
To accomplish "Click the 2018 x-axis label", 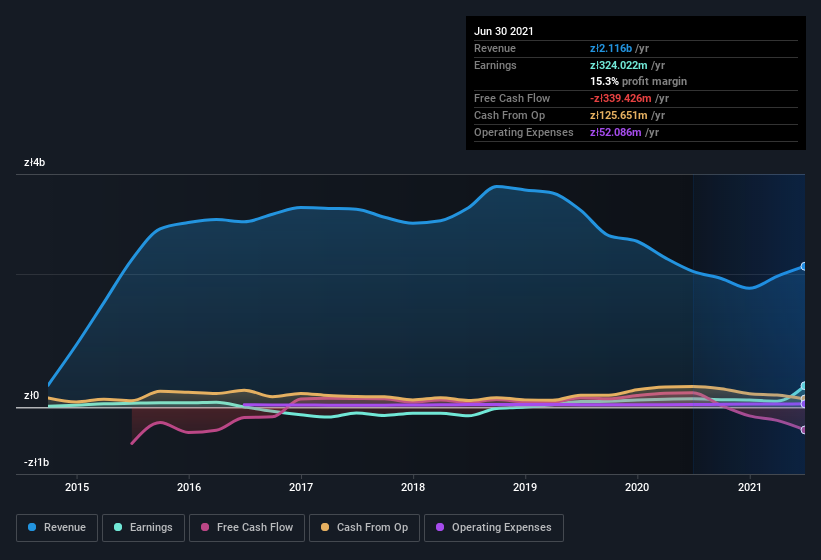I will click(413, 487).
